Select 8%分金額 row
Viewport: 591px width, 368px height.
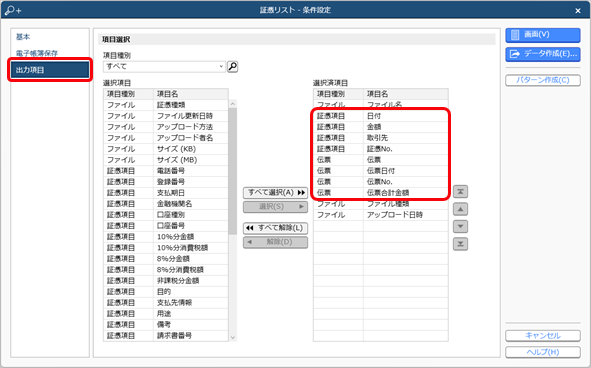[x=166, y=259]
